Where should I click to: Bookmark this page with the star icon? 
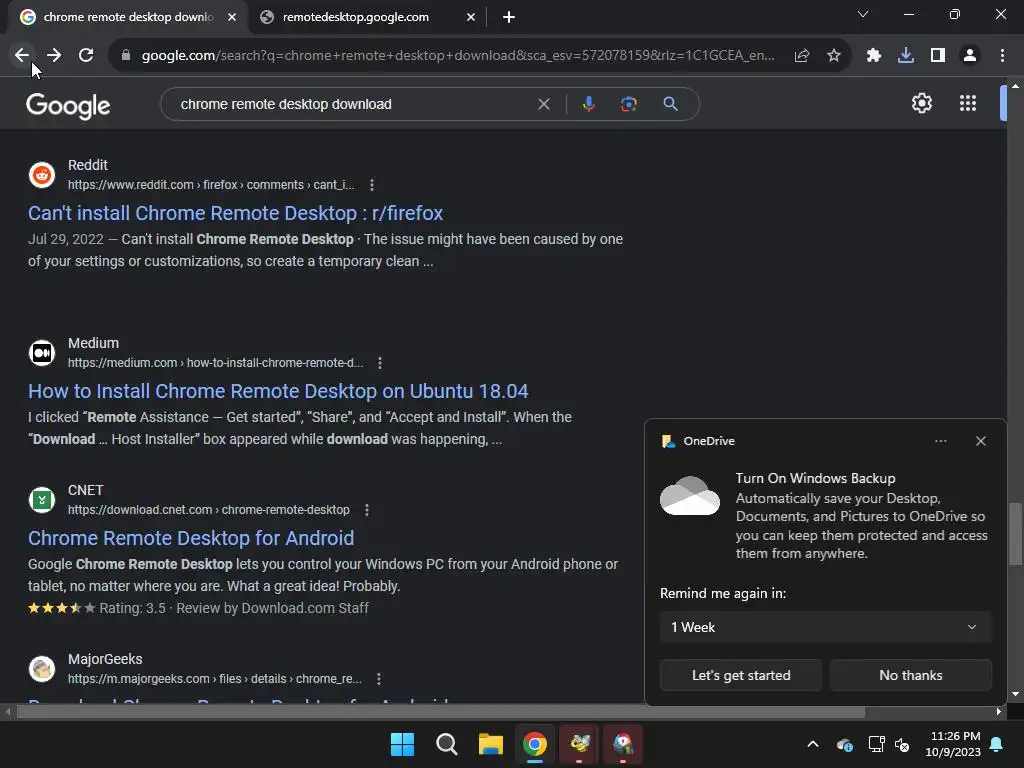834,56
